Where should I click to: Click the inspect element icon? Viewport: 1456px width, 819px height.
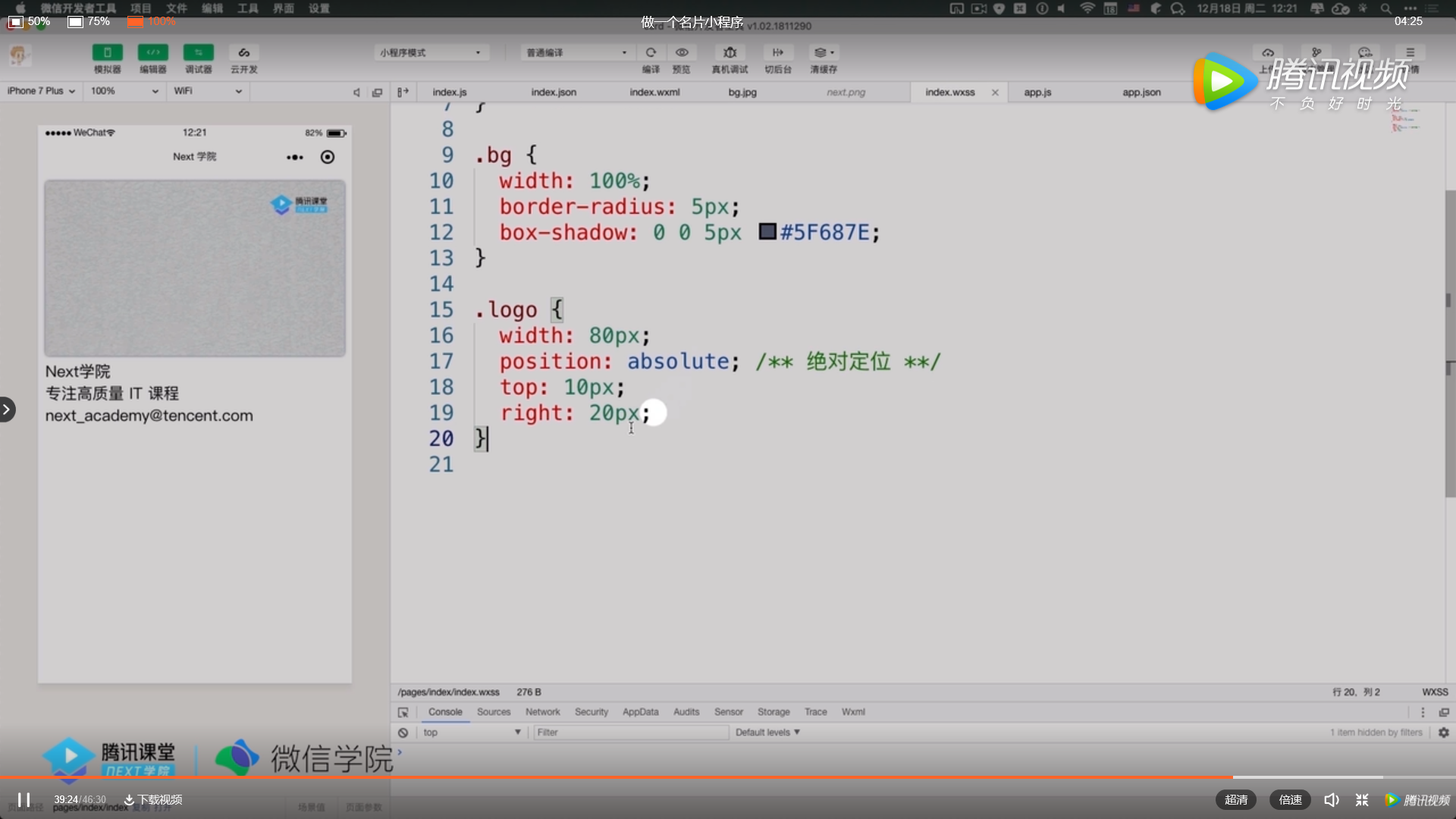(403, 712)
